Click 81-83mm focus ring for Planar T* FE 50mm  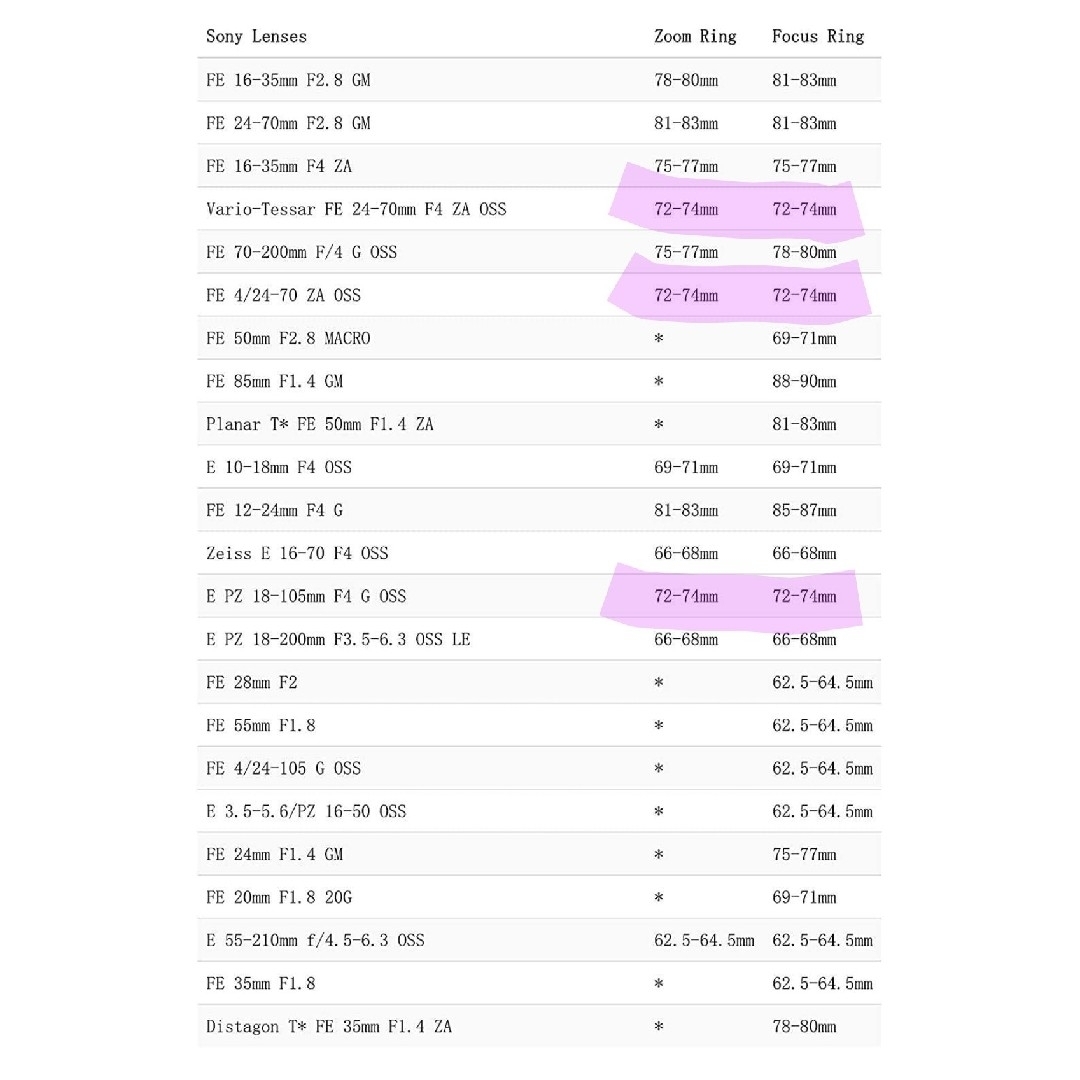(x=804, y=424)
